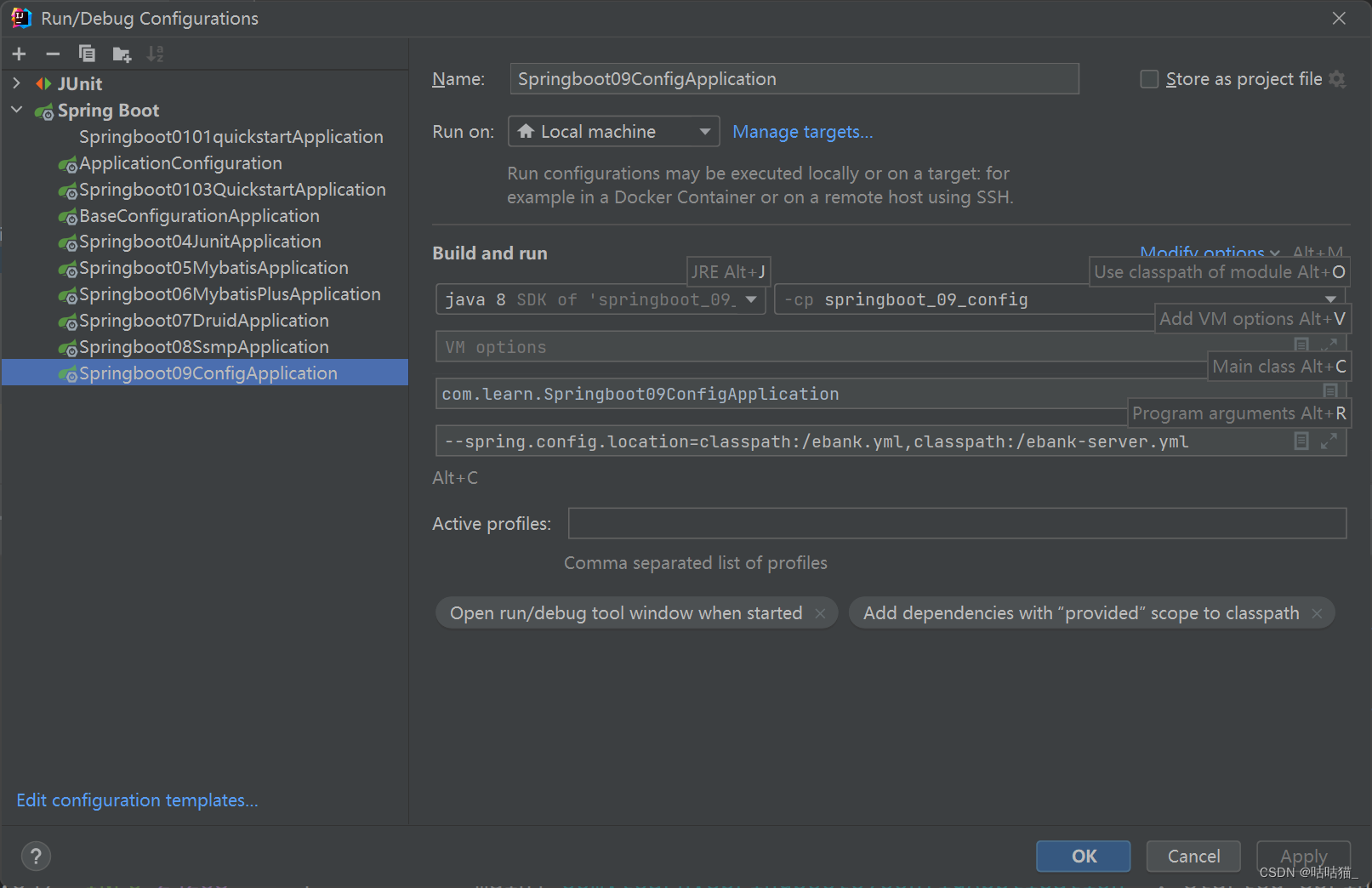
Task: Open help via the question mark icon
Action: [36, 856]
